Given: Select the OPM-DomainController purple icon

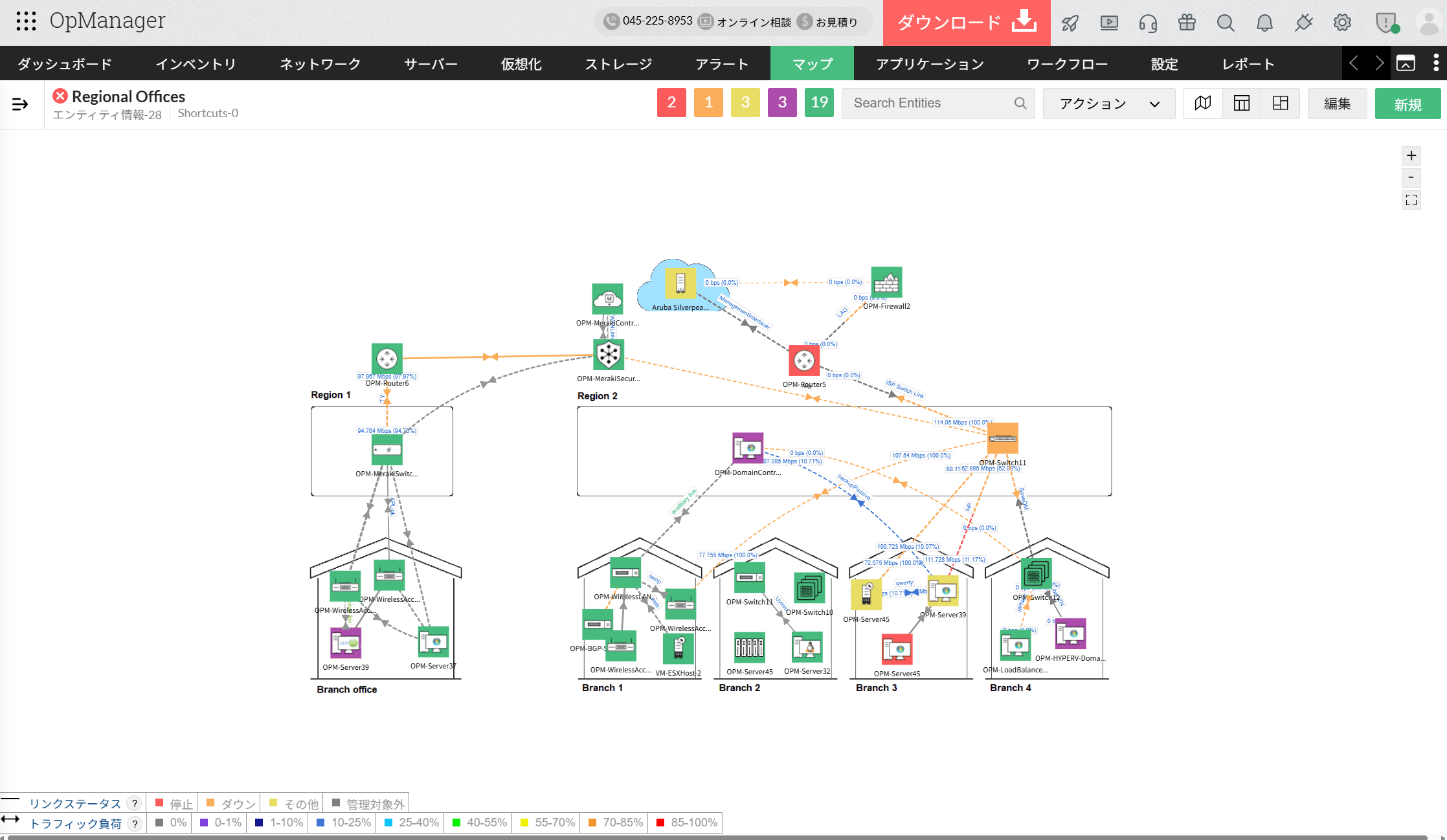Looking at the screenshot, I should point(748,448).
